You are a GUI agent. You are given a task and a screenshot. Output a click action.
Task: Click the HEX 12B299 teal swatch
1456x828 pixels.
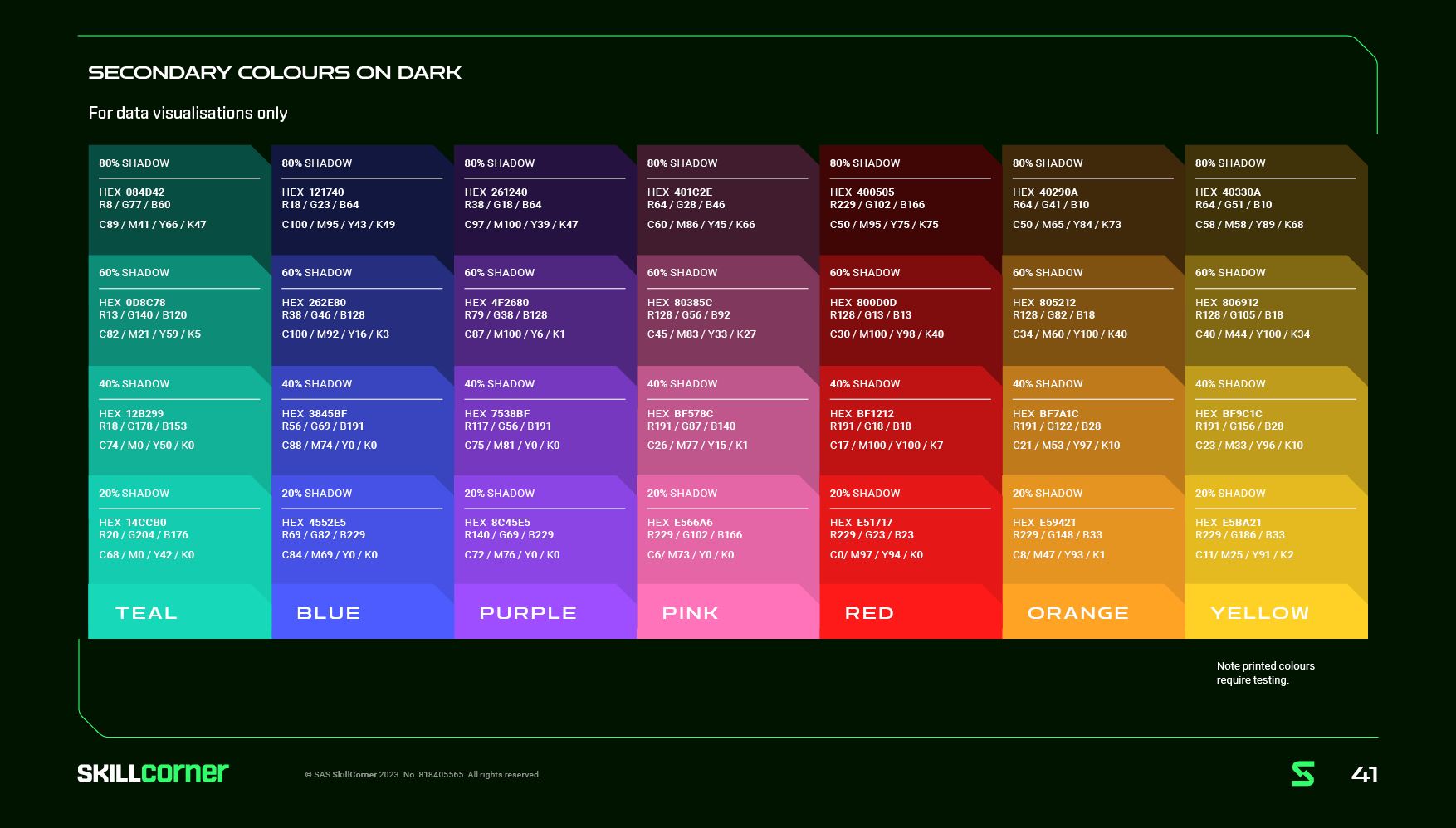(180, 421)
